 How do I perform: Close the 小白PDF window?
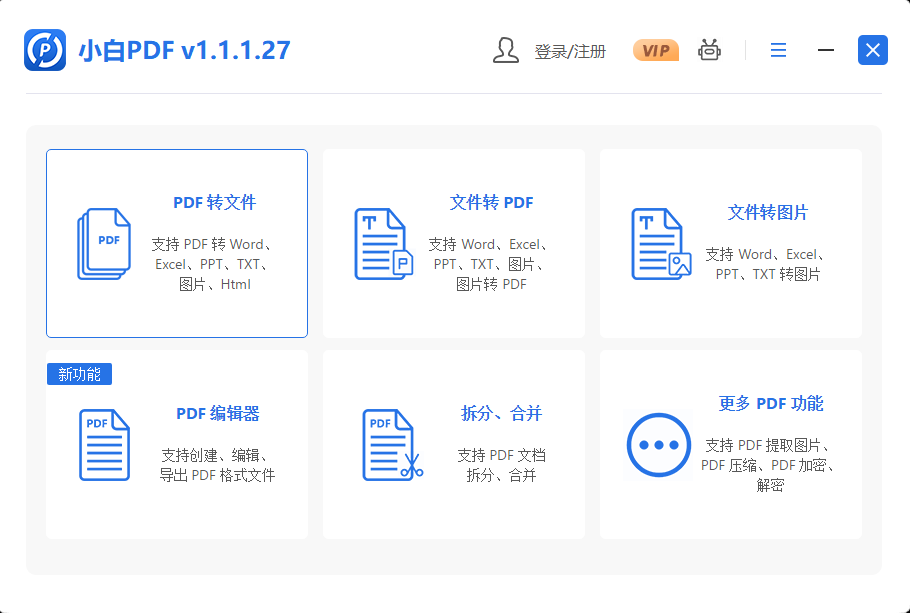873,50
